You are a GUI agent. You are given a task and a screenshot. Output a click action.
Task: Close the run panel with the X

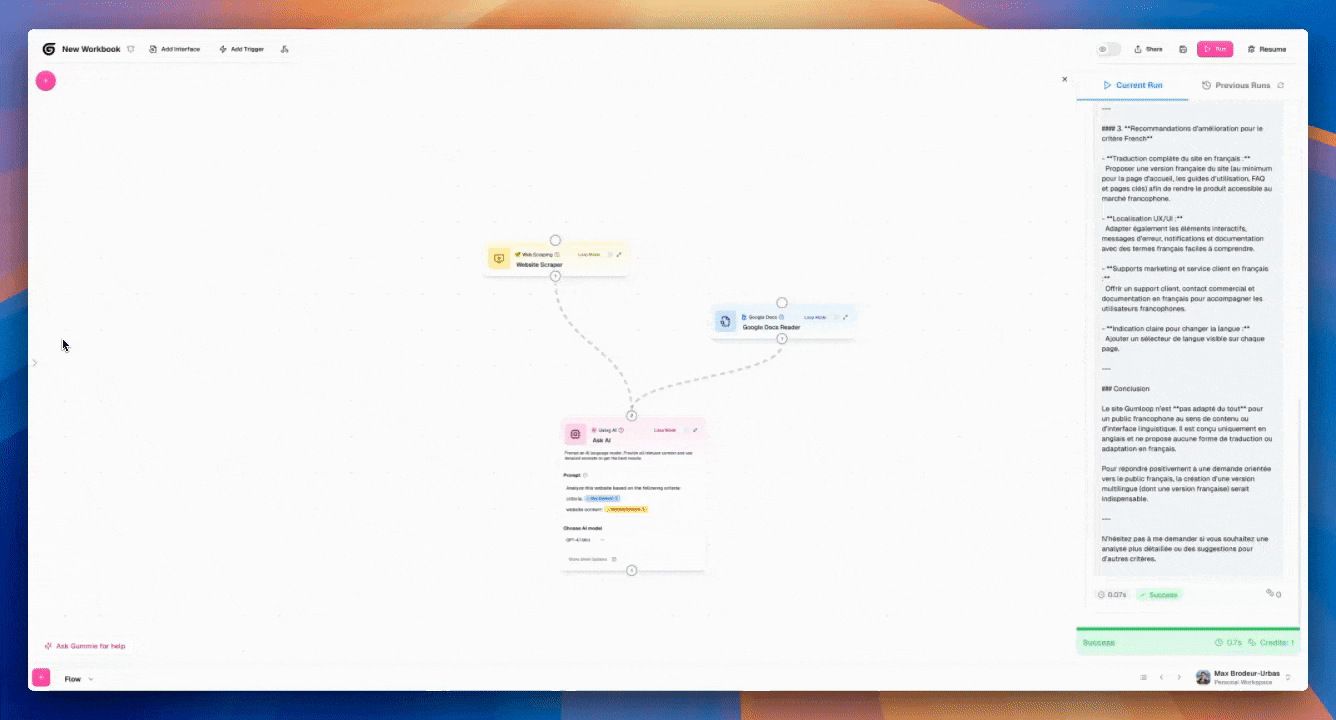[1064, 79]
